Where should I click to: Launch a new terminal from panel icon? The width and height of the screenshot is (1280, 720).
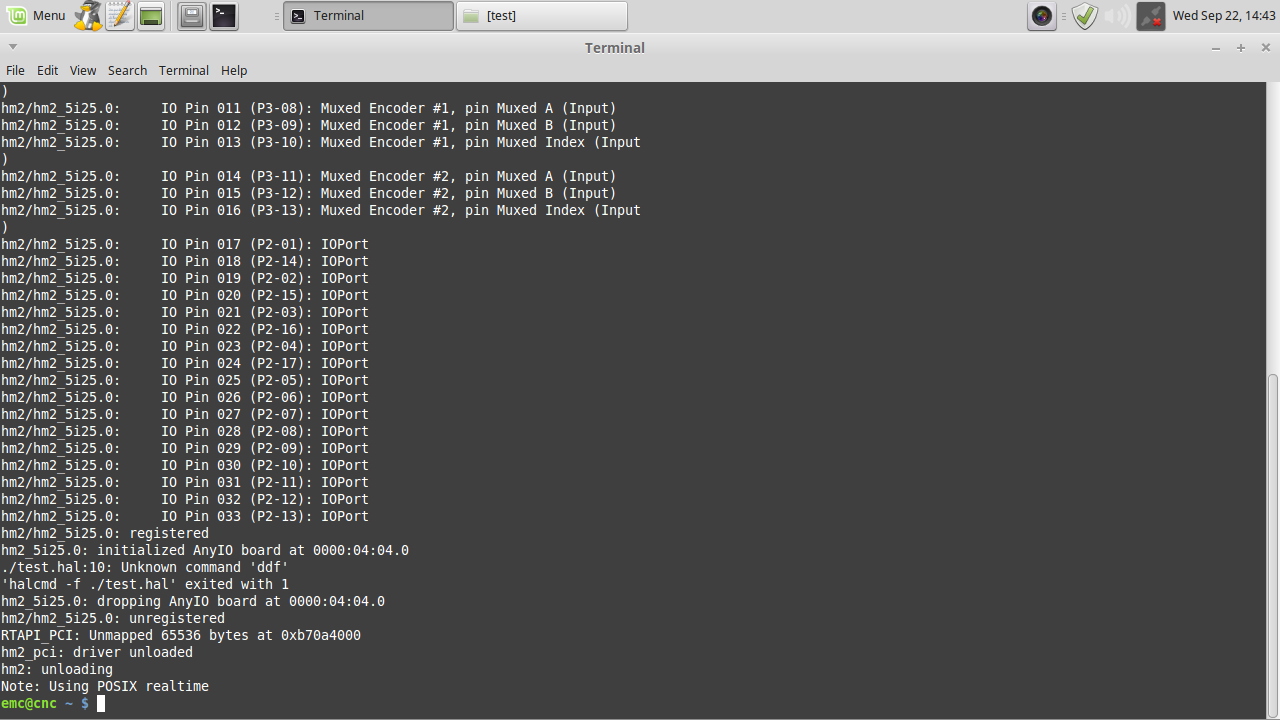224,15
